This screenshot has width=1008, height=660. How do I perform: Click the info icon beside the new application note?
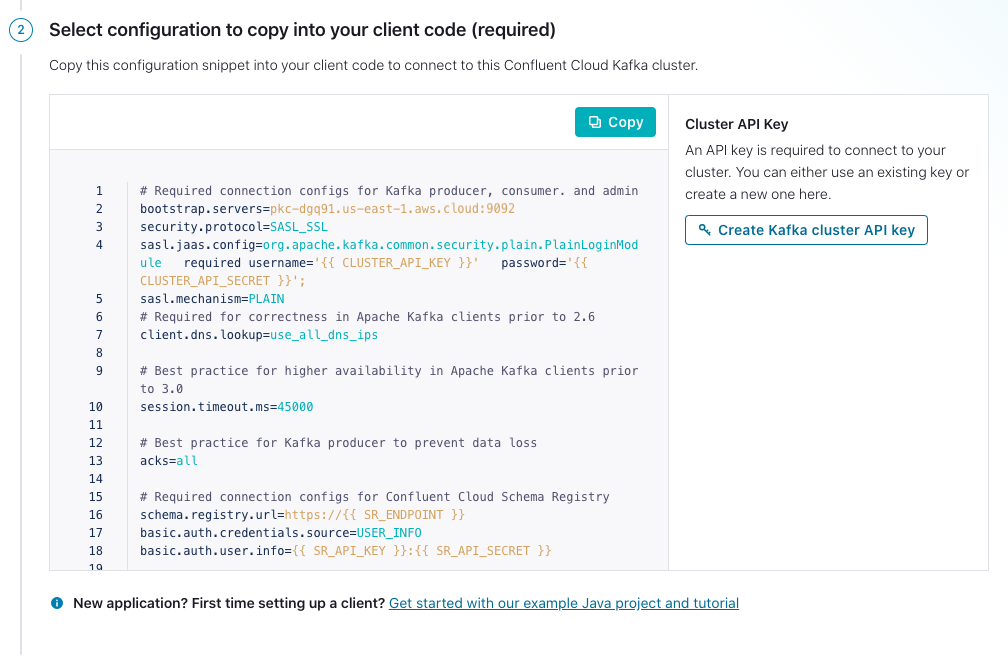point(57,603)
